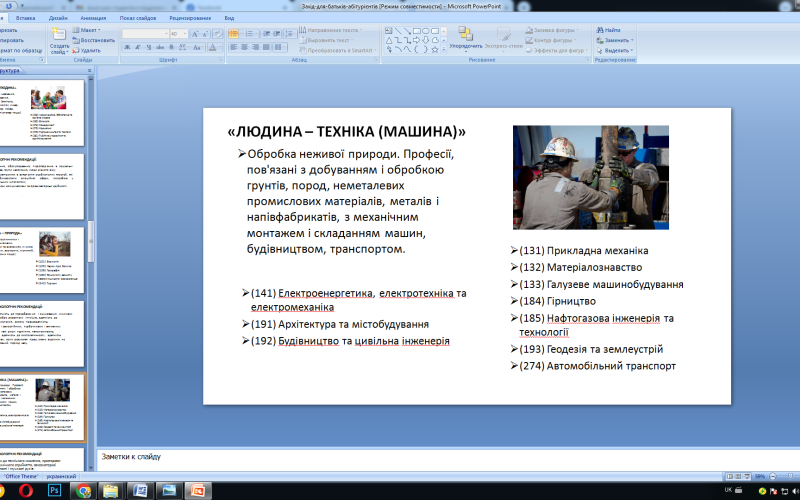800x500 pixels.
Task: Select the rectangle shape
Action: 416,31
